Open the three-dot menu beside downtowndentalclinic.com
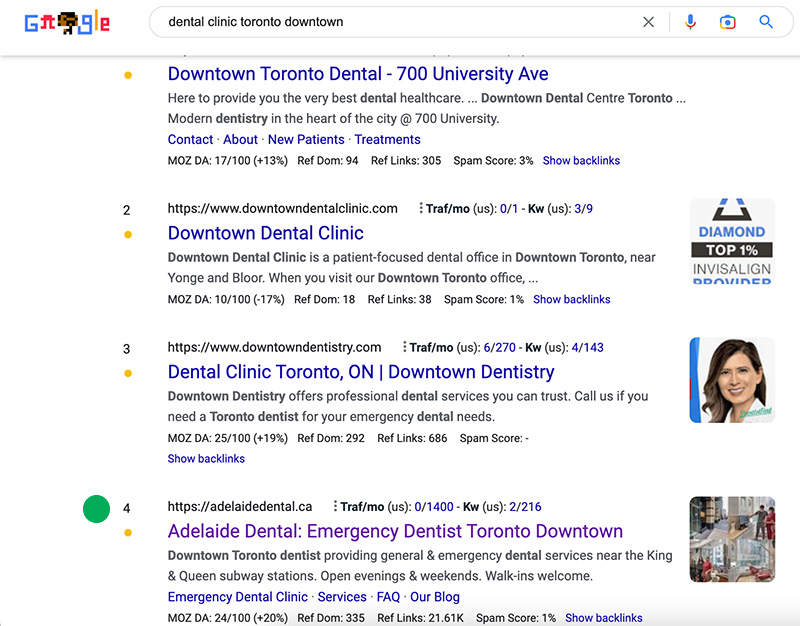This screenshot has width=800, height=626. pyautogui.click(x=420, y=208)
